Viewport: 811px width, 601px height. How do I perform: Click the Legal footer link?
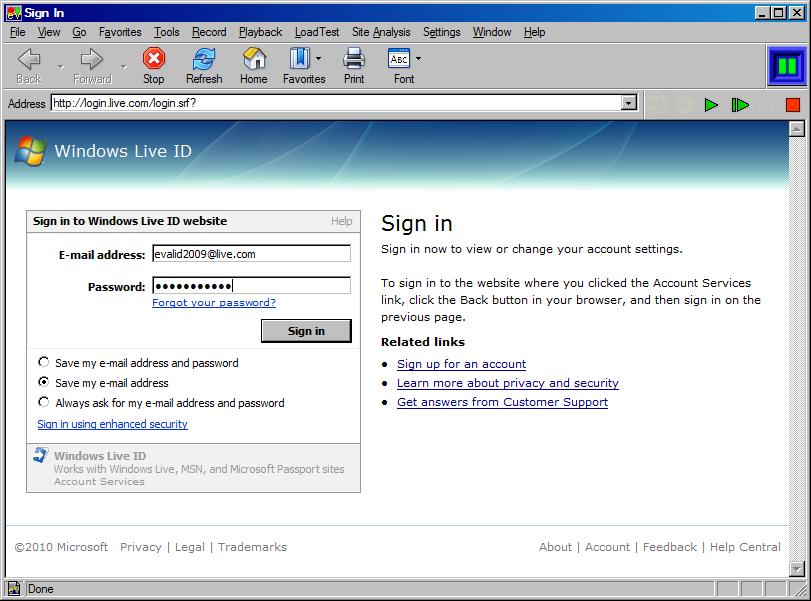tap(190, 547)
